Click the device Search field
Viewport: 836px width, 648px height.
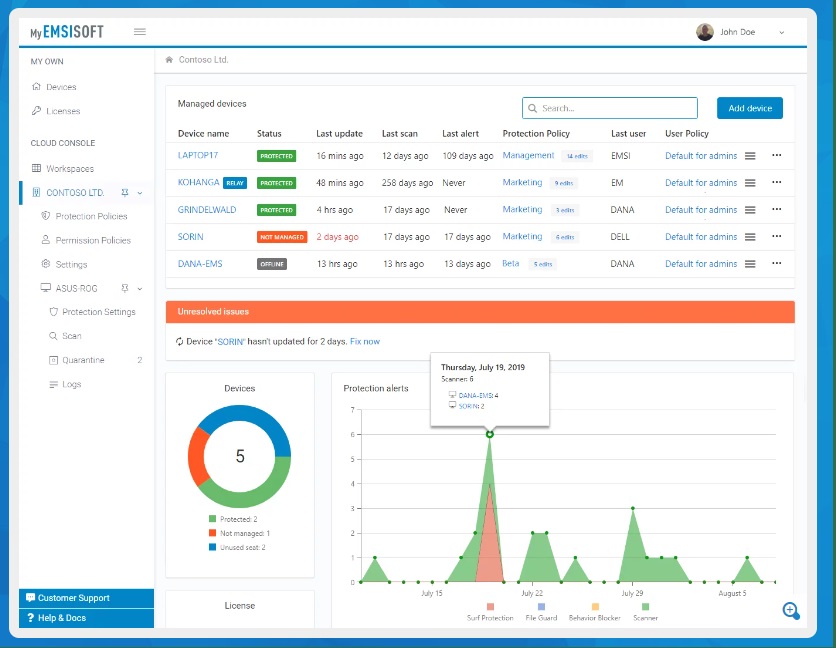(610, 108)
